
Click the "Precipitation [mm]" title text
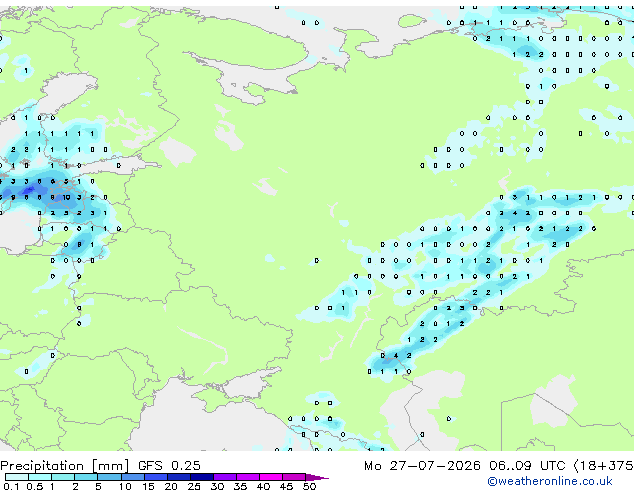coord(65,466)
